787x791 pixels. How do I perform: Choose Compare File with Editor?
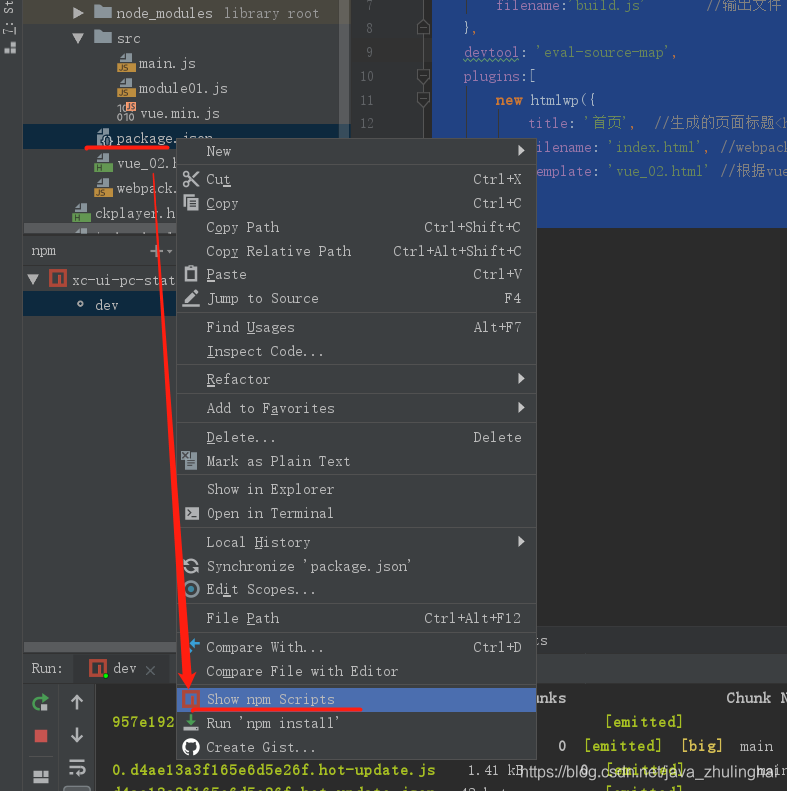(356, 671)
